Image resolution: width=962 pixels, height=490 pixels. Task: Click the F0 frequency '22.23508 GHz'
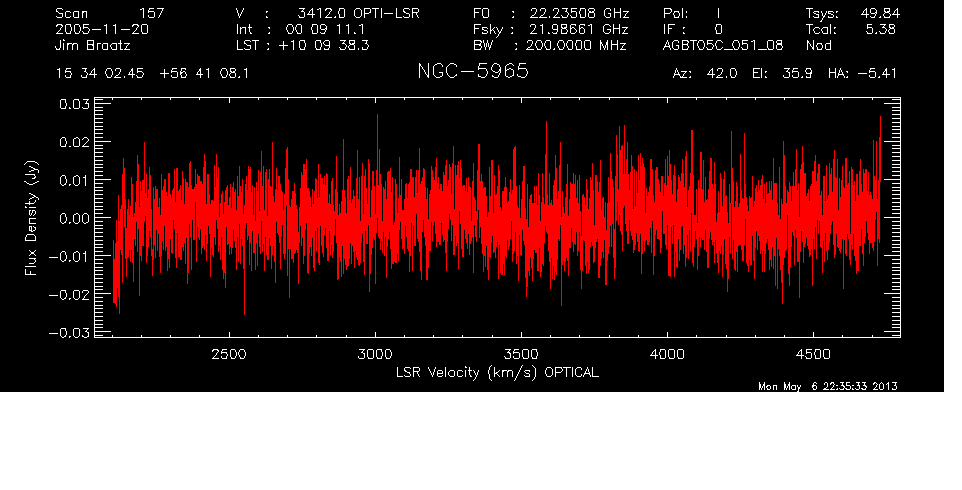pyautogui.click(x=579, y=13)
